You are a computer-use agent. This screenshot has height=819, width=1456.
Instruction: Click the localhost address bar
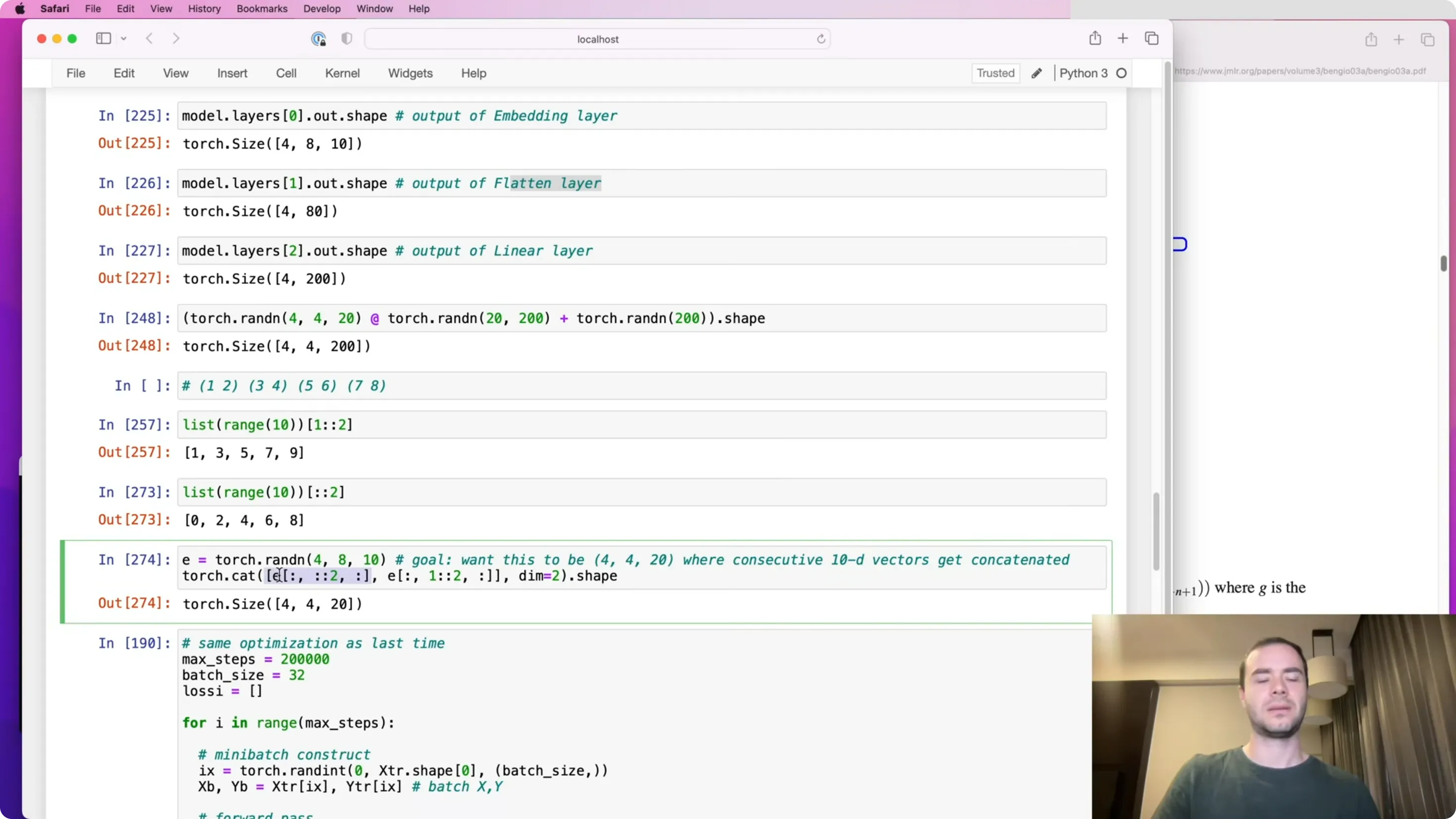pos(597,39)
